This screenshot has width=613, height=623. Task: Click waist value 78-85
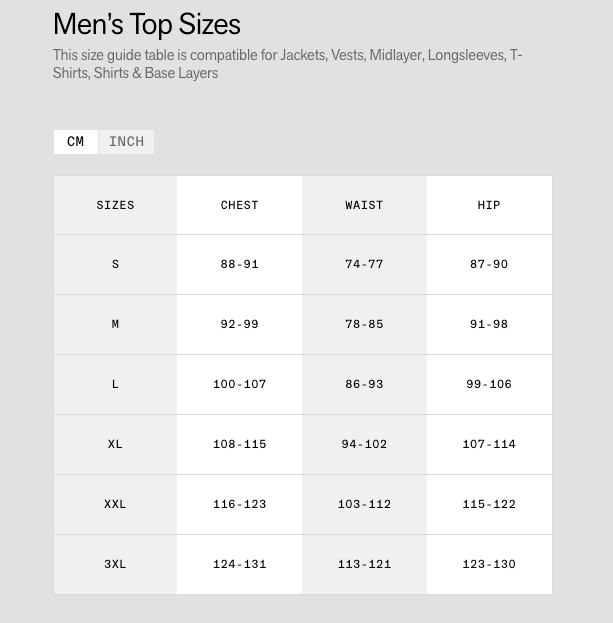(364, 325)
